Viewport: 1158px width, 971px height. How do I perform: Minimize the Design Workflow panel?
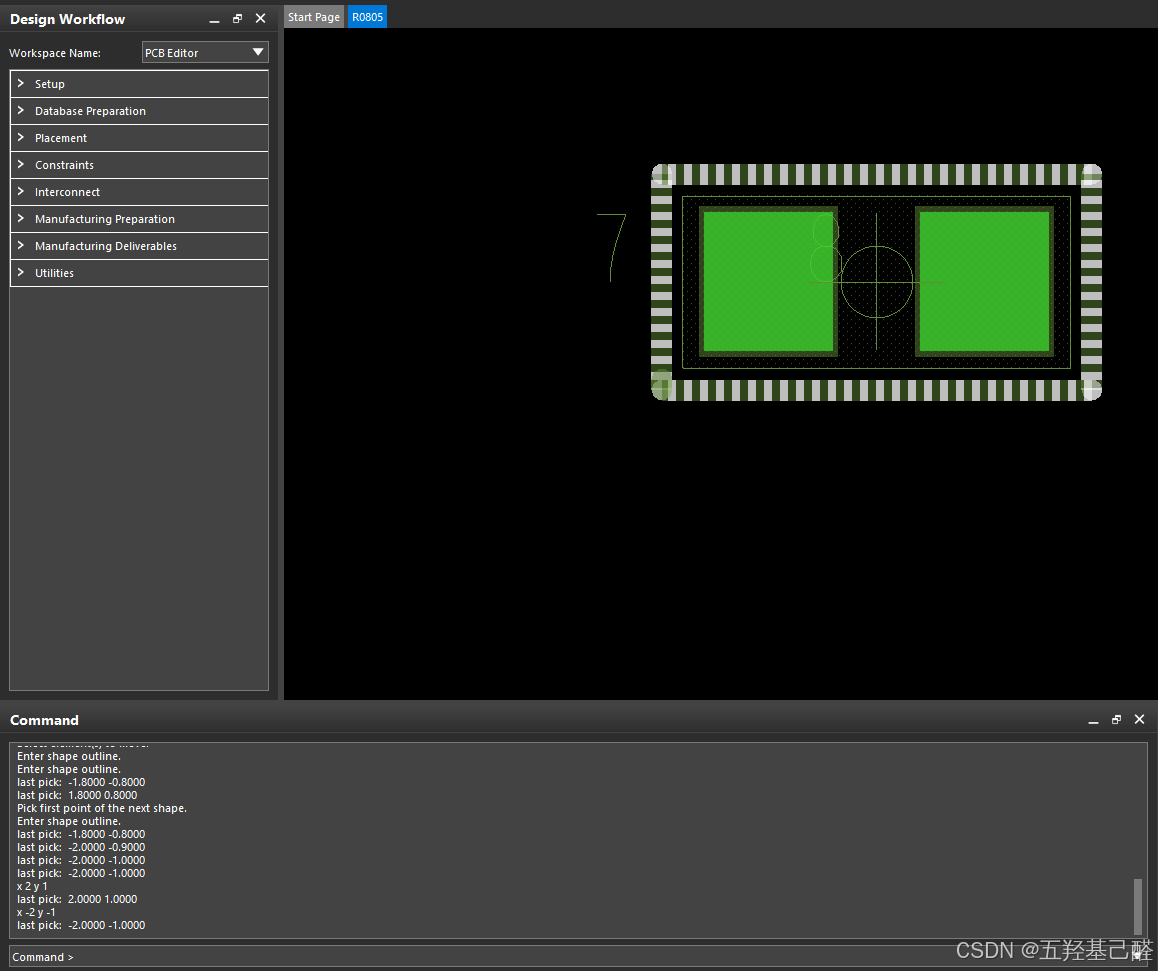[x=214, y=19]
